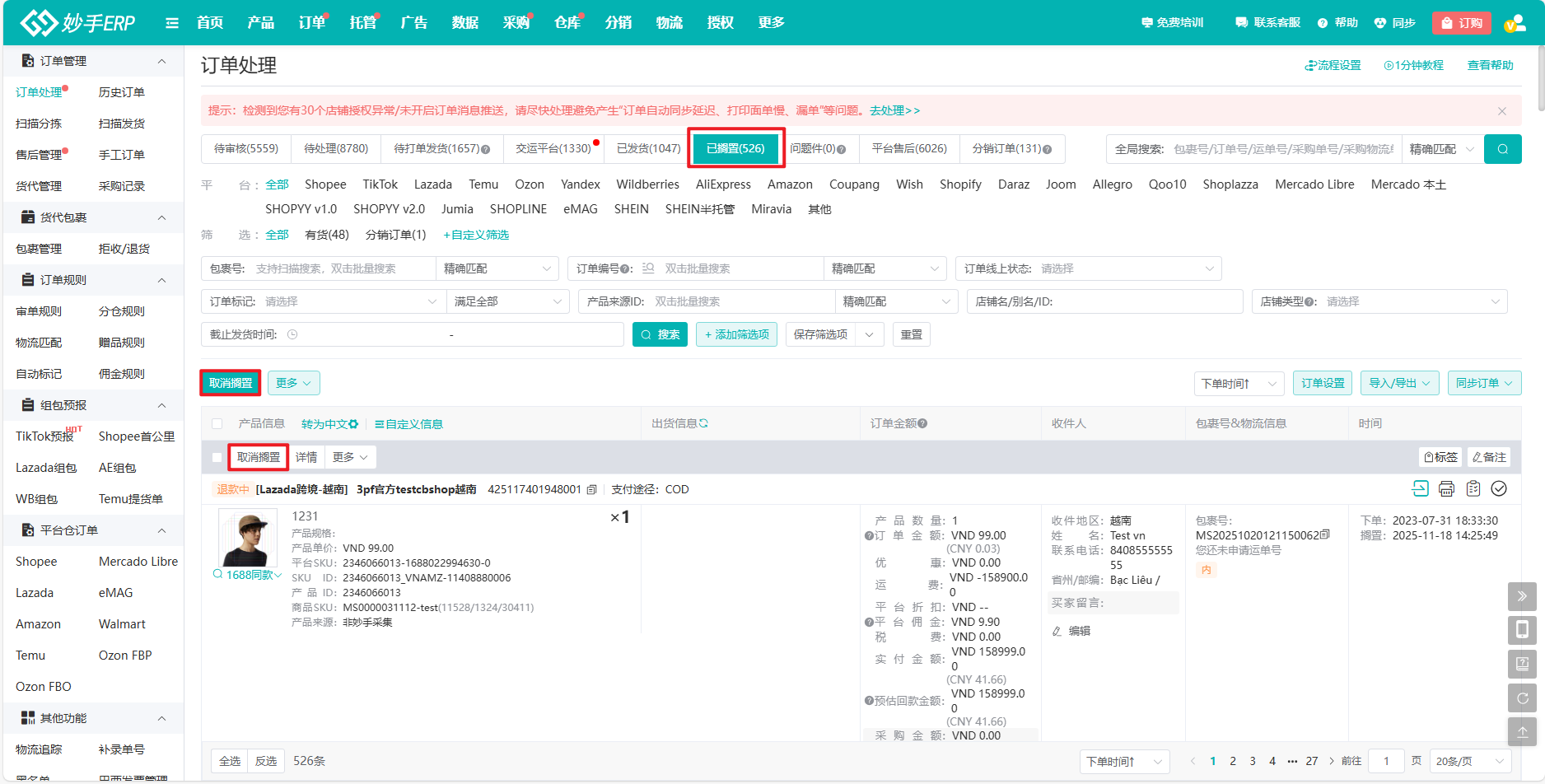This screenshot has width=1545, height=784.
Task: Click the back-to-top floating button
Action: point(1522,731)
